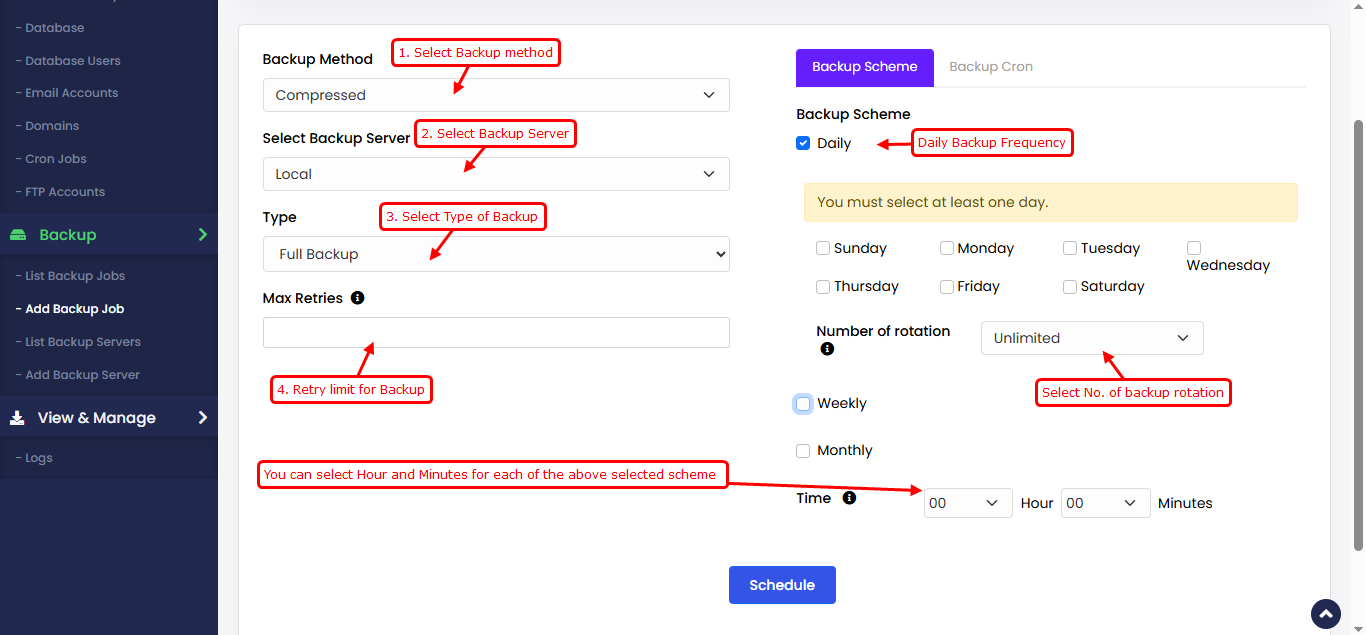This screenshot has height=635, width=1366.
Task: Open the Number of rotation Unlimited dropdown
Action: [x=1092, y=338]
